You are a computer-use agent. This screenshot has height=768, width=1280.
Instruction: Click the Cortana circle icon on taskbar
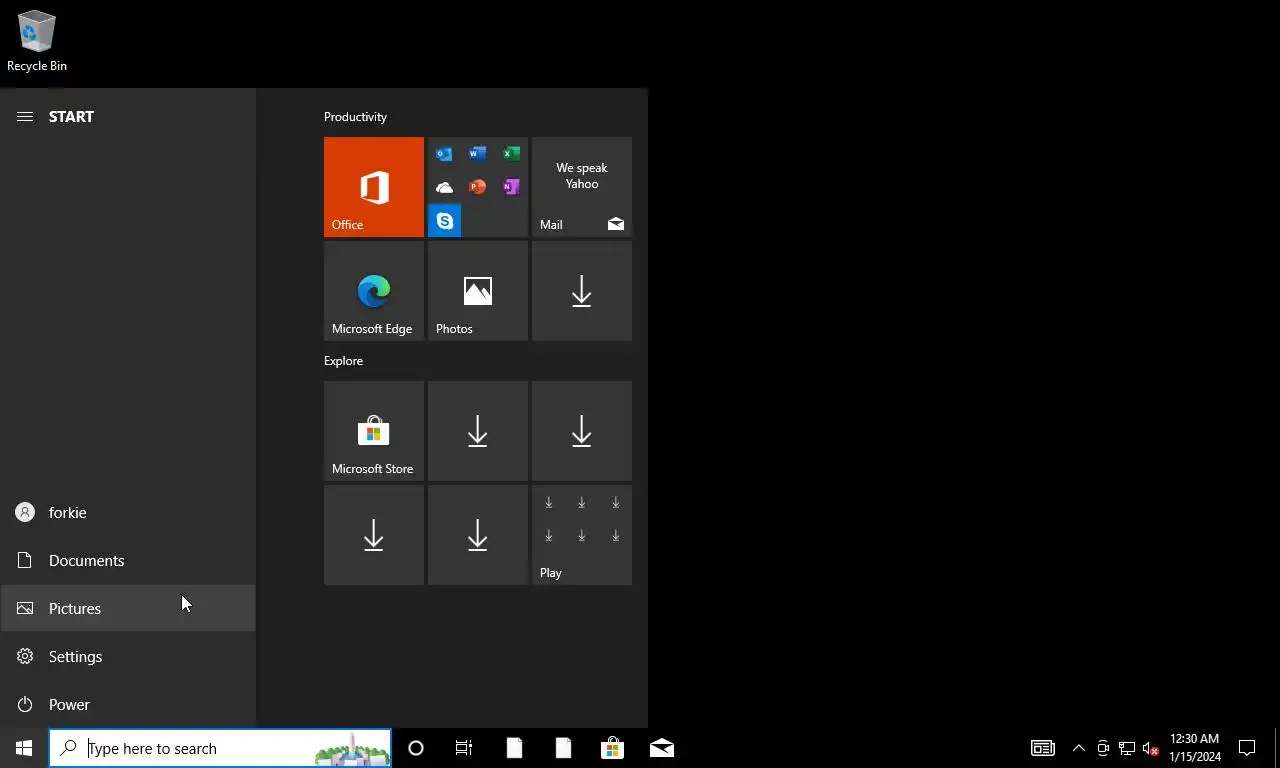point(416,748)
